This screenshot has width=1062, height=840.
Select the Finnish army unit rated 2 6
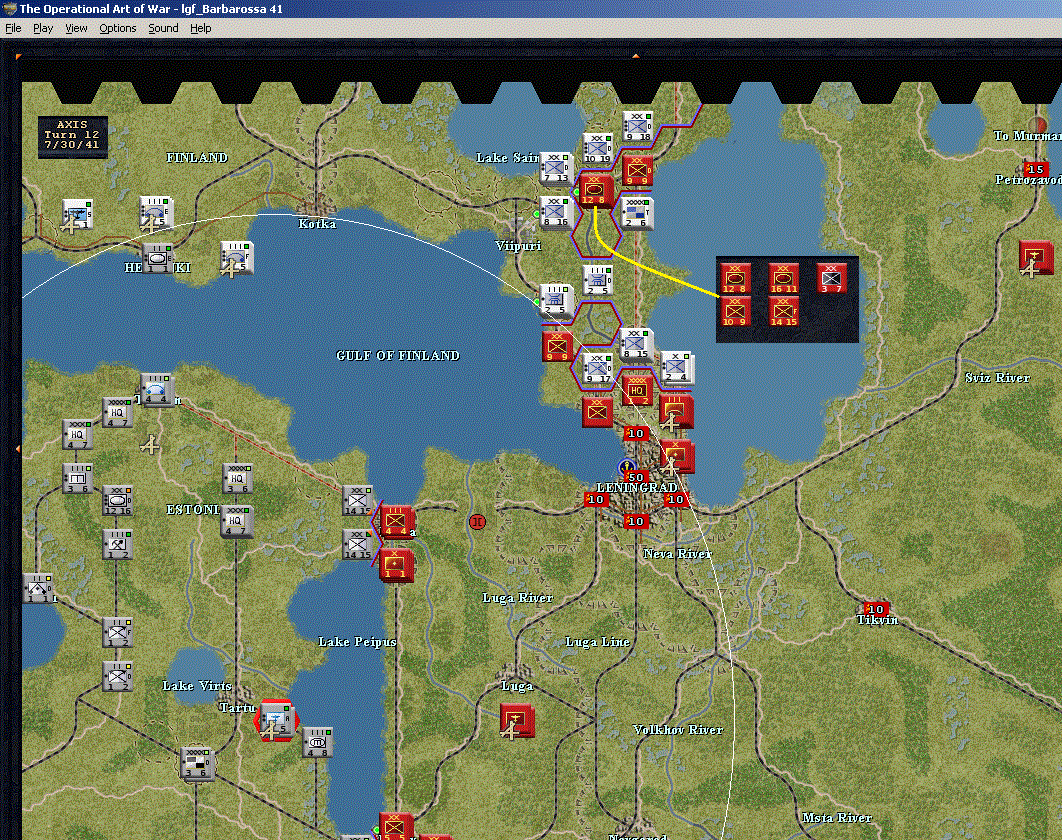click(637, 213)
